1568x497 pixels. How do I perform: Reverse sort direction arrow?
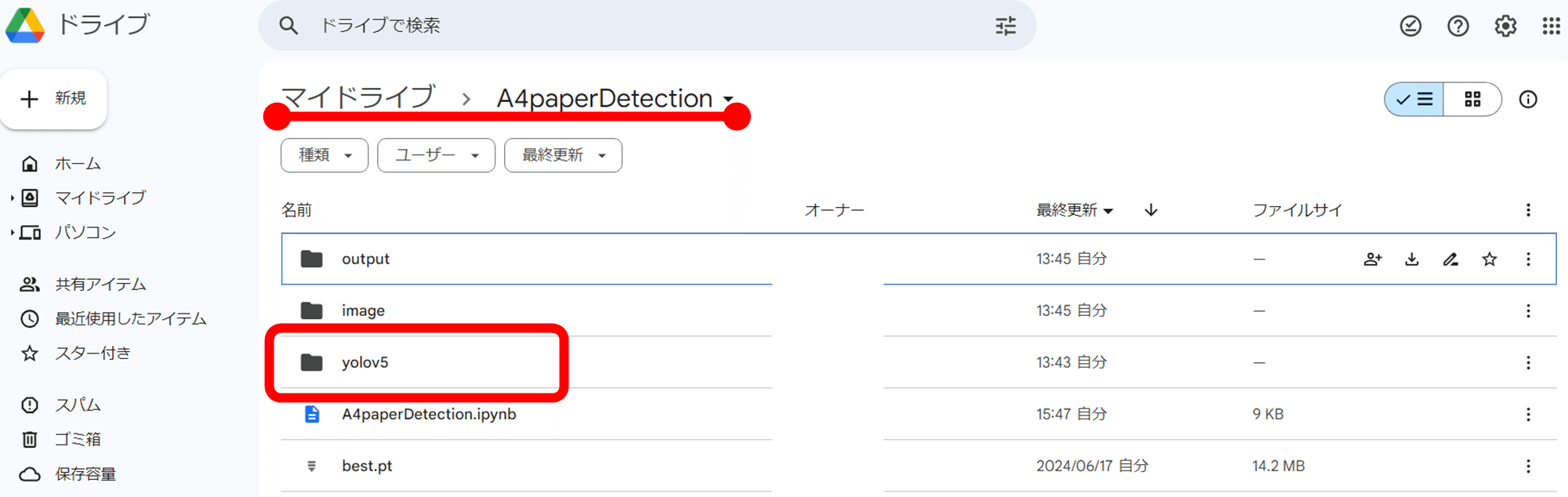(x=1151, y=210)
